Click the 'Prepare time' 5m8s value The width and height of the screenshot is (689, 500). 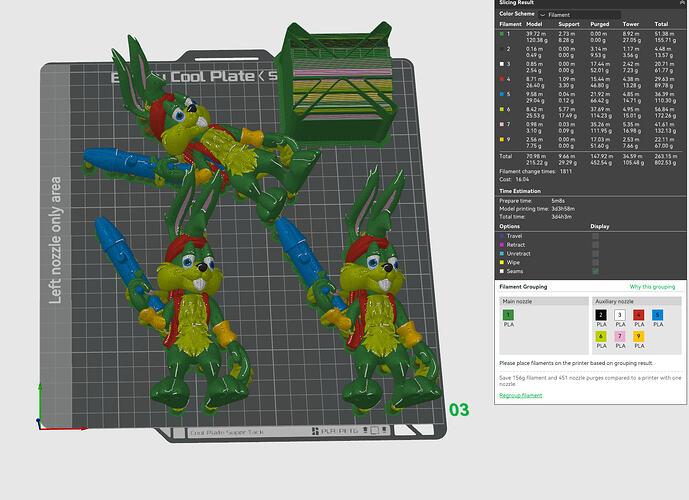tap(558, 201)
